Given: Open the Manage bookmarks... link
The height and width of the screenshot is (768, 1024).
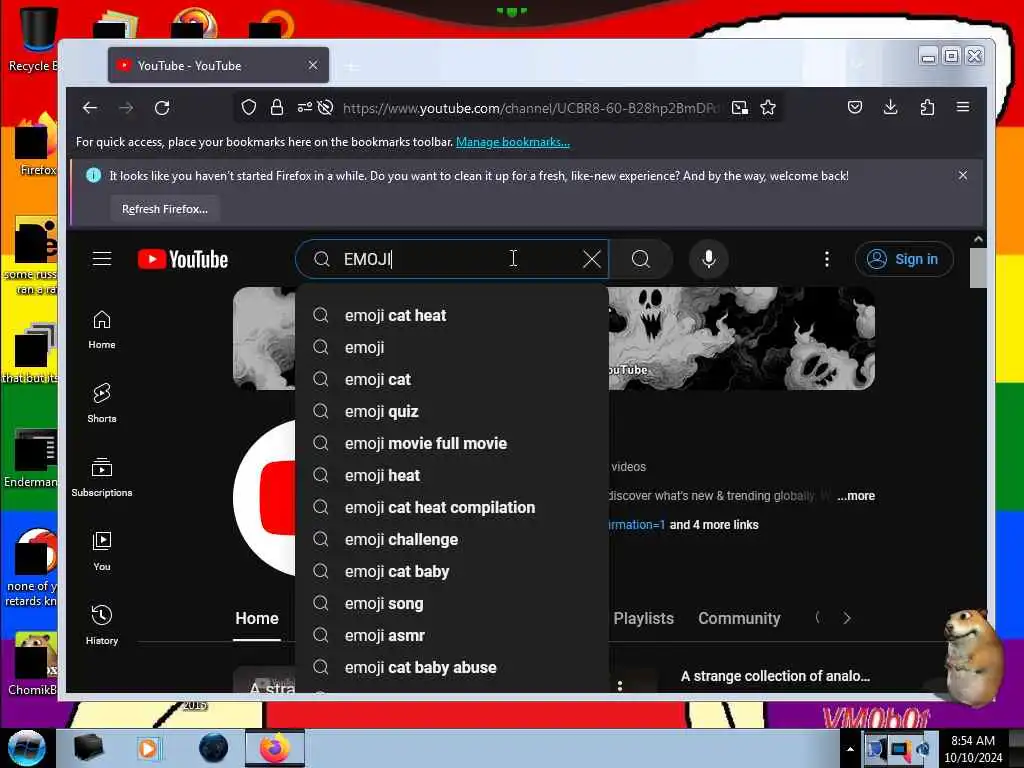Looking at the screenshot, I should [513, 142].
